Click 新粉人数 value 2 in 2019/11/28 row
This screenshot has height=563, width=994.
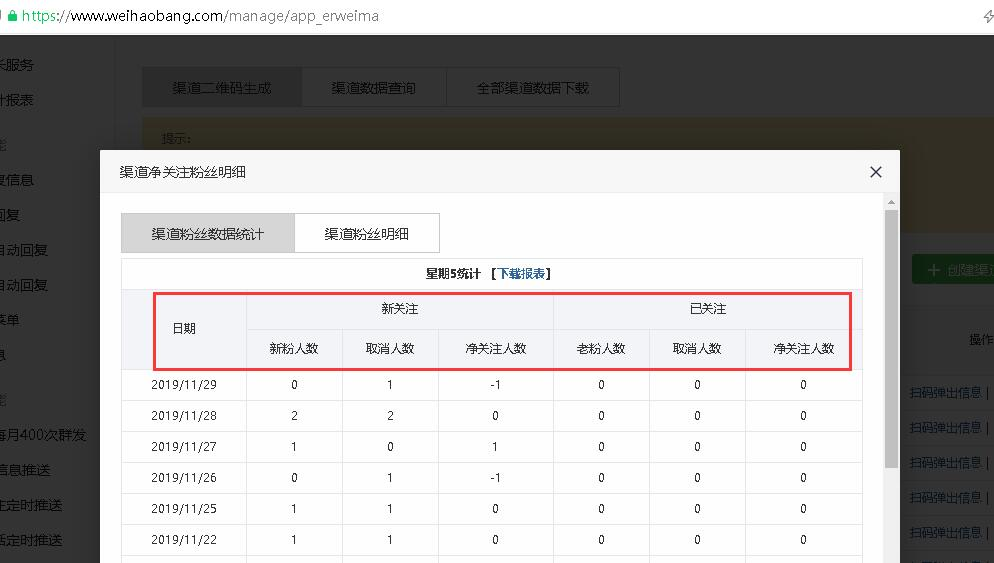point(294,416)
